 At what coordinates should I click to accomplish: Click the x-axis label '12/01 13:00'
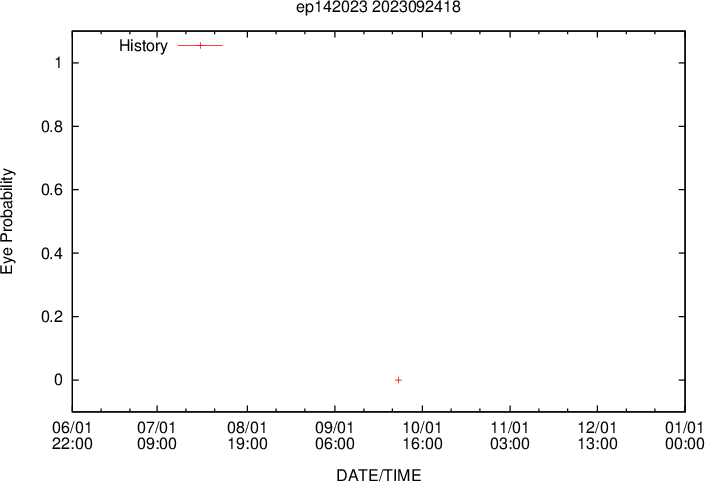[597, 436]
